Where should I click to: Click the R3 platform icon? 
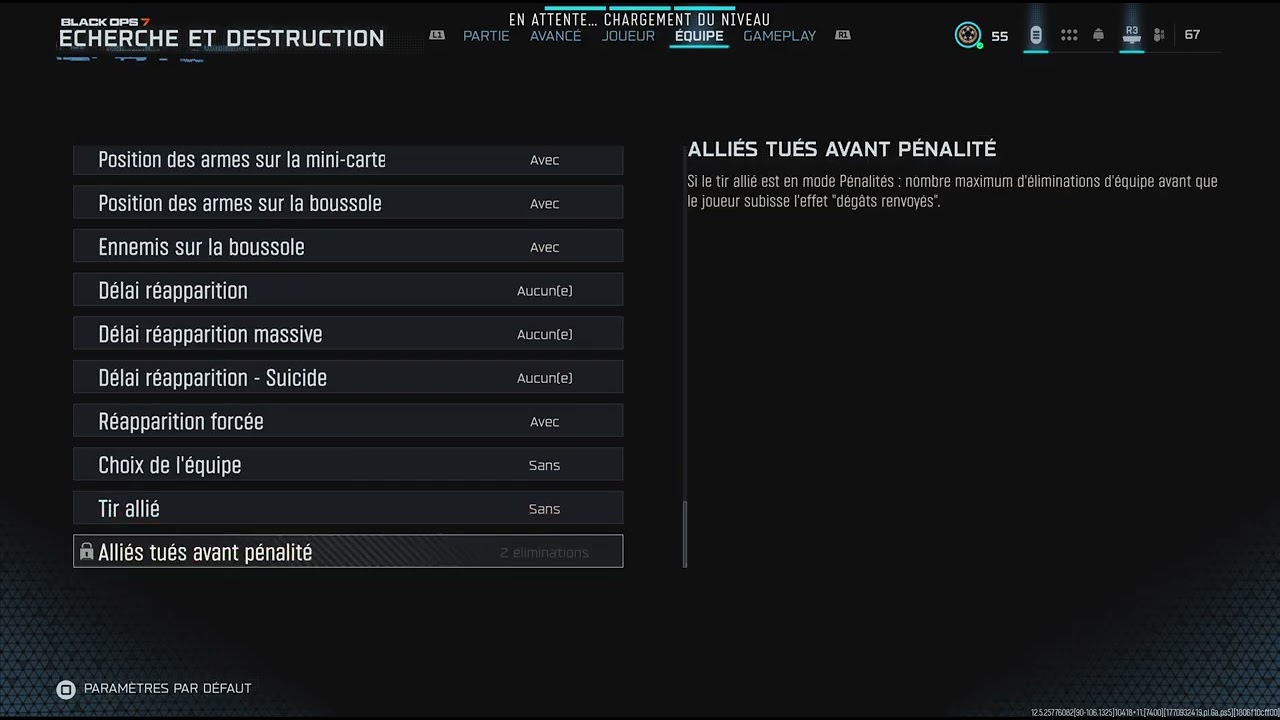(x=1132, y=34)
